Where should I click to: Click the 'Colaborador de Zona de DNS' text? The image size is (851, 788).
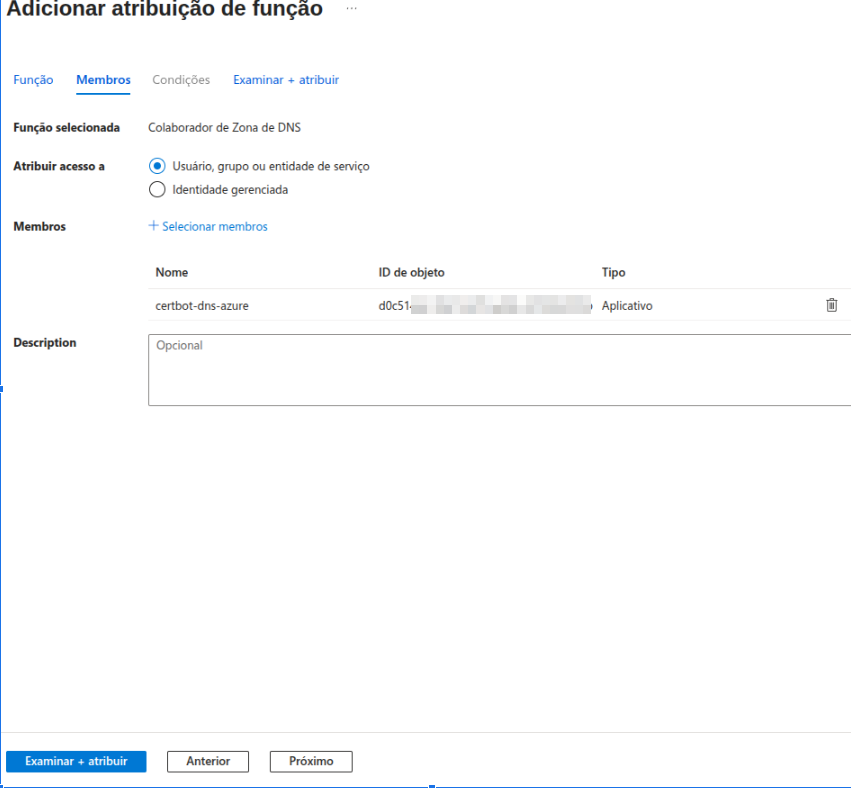coord(224,128)
